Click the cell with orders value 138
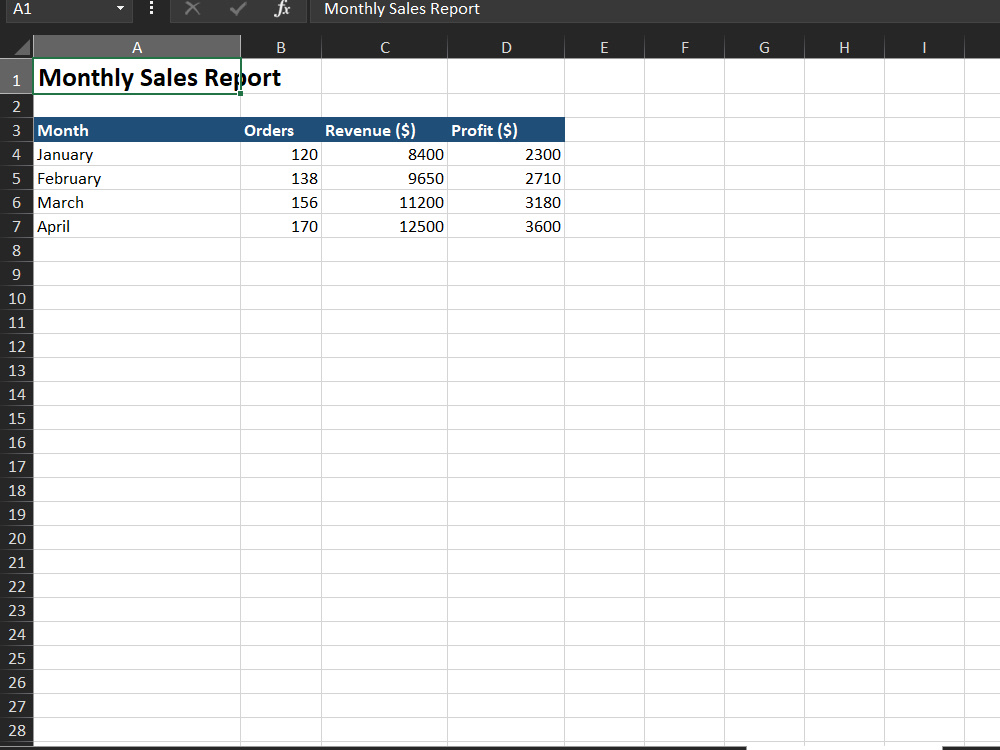 point(281,179)
